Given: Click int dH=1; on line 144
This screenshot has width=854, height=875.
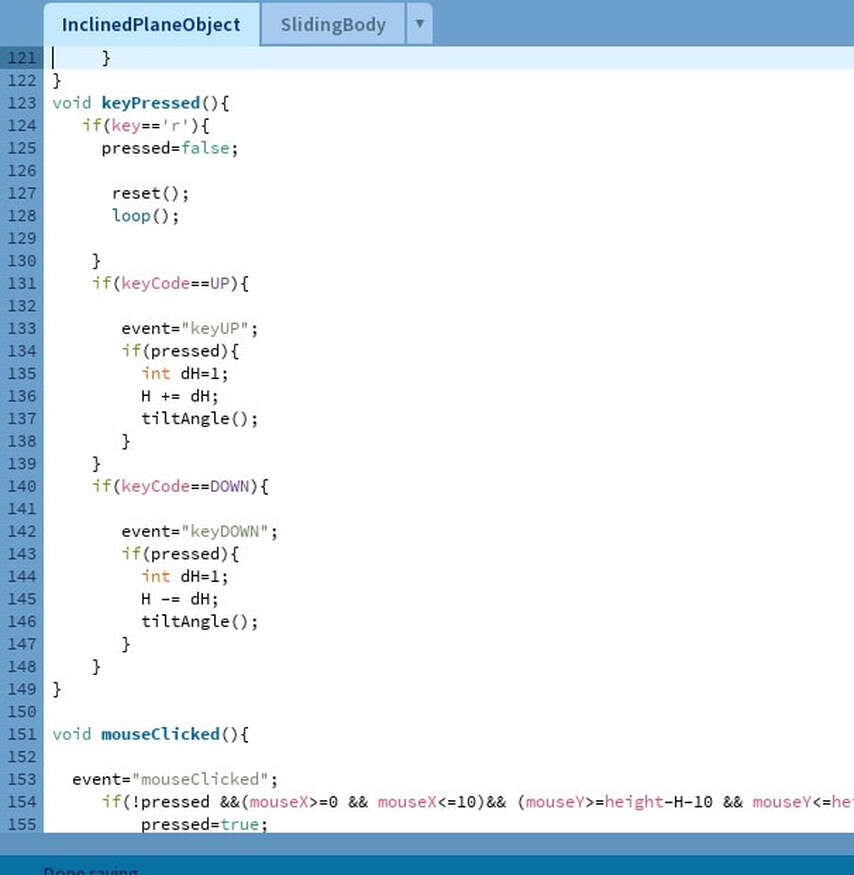Looking at the screenshot, I should pyautogui.click(x=185, y=576).
